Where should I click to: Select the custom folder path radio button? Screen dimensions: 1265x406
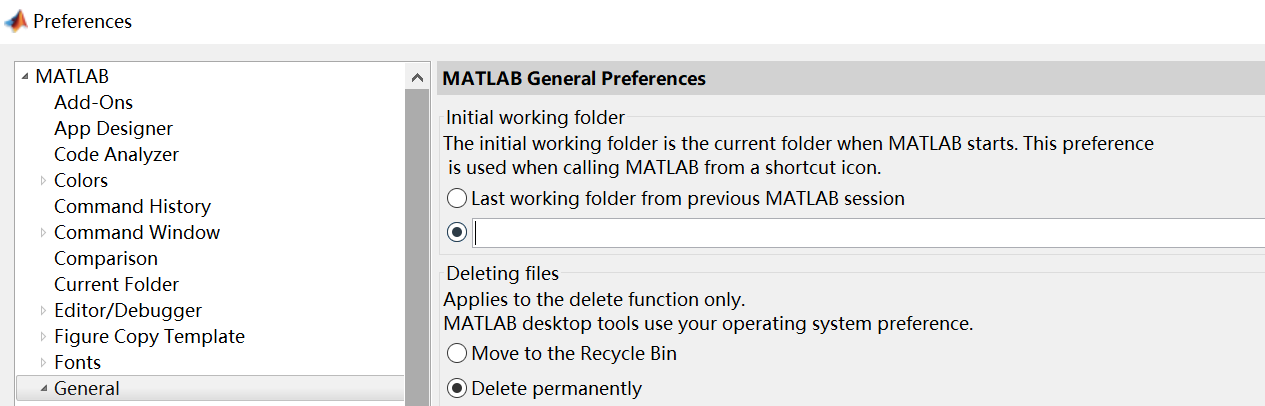click(457, 232)
